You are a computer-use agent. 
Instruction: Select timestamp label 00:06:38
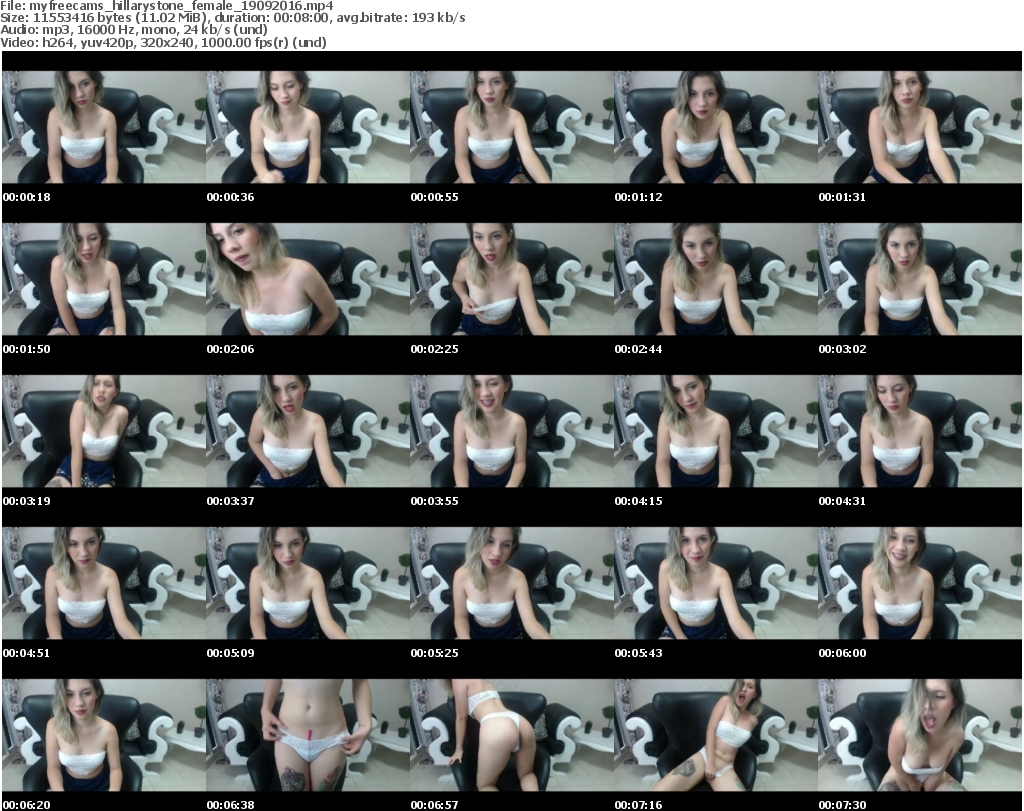(x=231, y=805)
